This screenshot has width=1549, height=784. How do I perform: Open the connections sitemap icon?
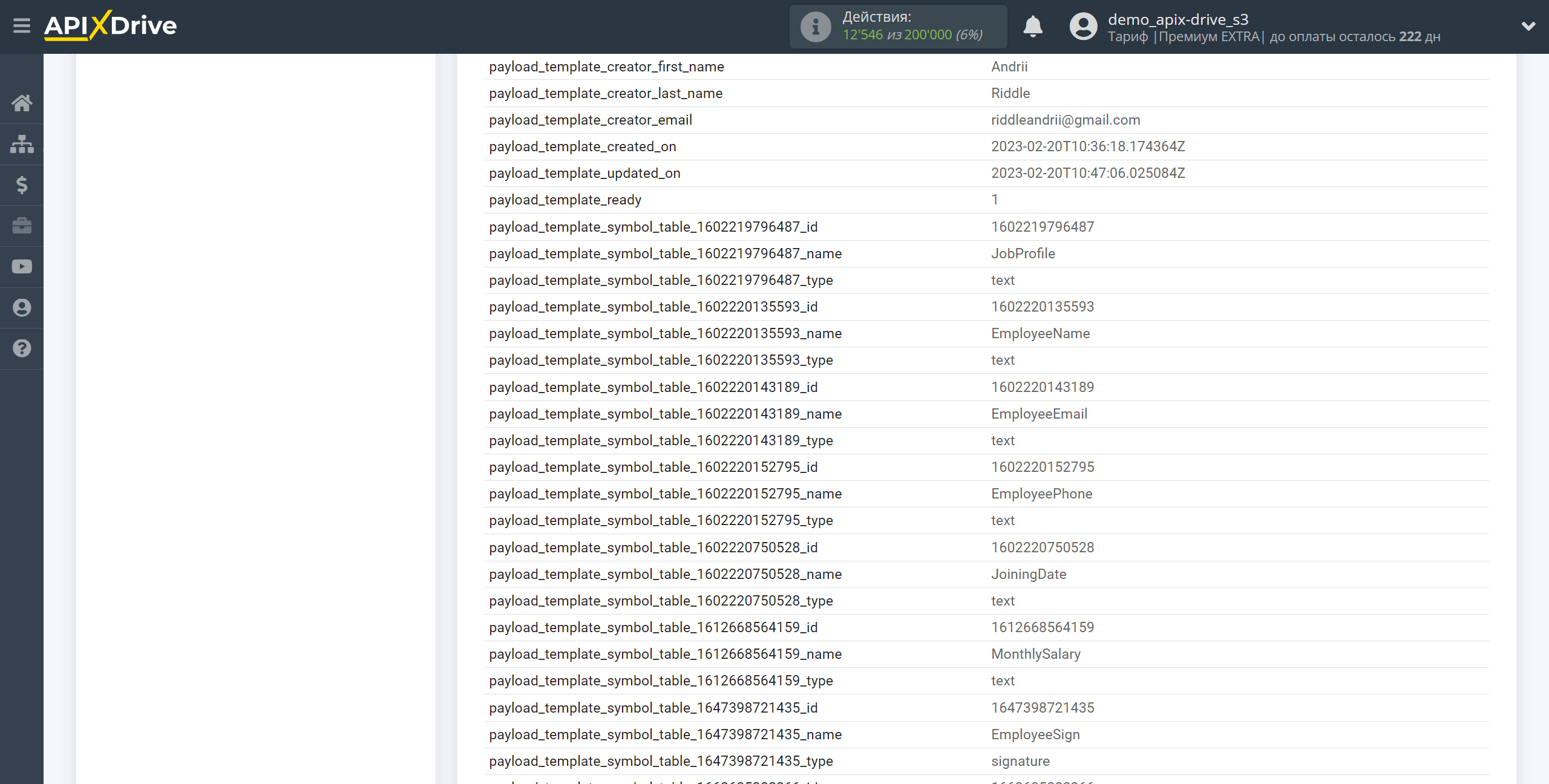22,144
